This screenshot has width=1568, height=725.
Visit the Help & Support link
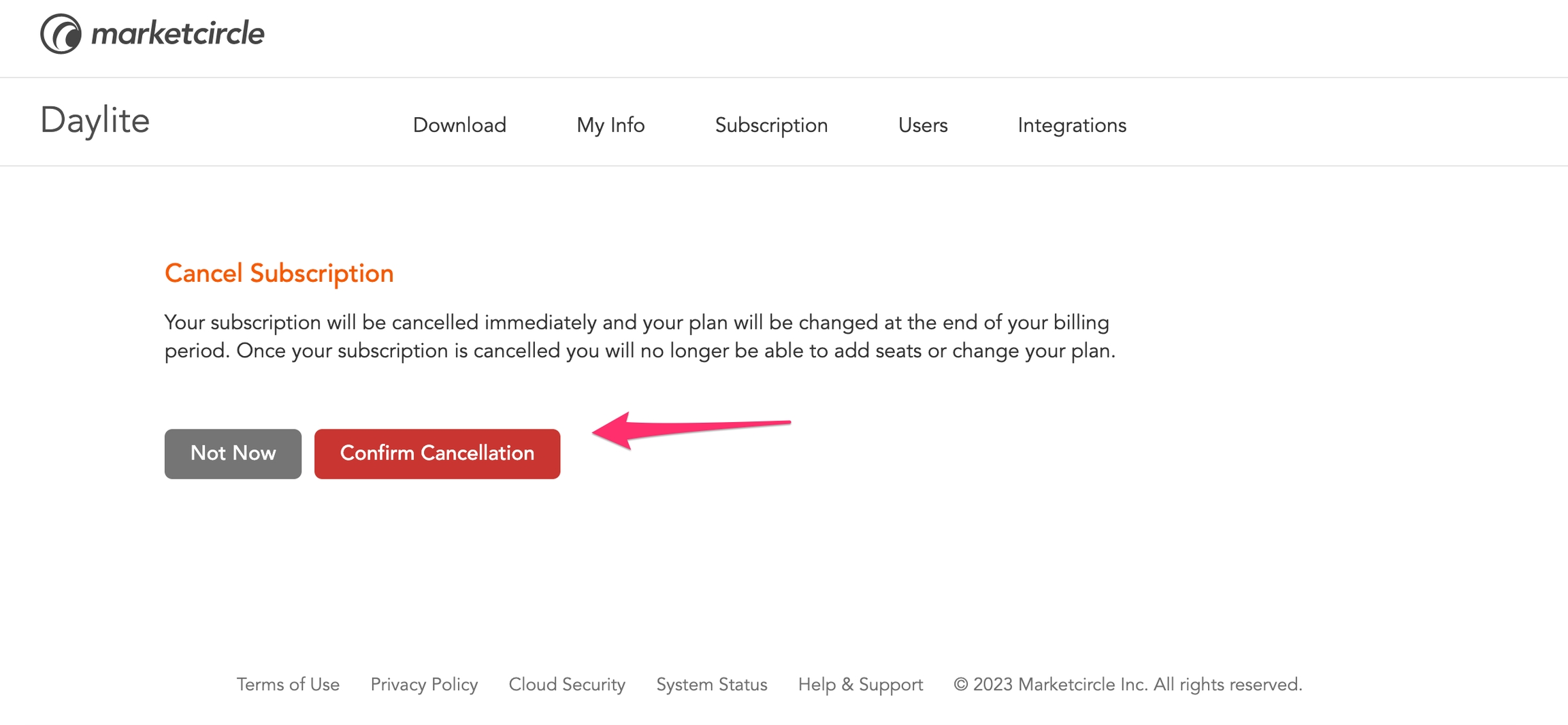click(860, 684)
